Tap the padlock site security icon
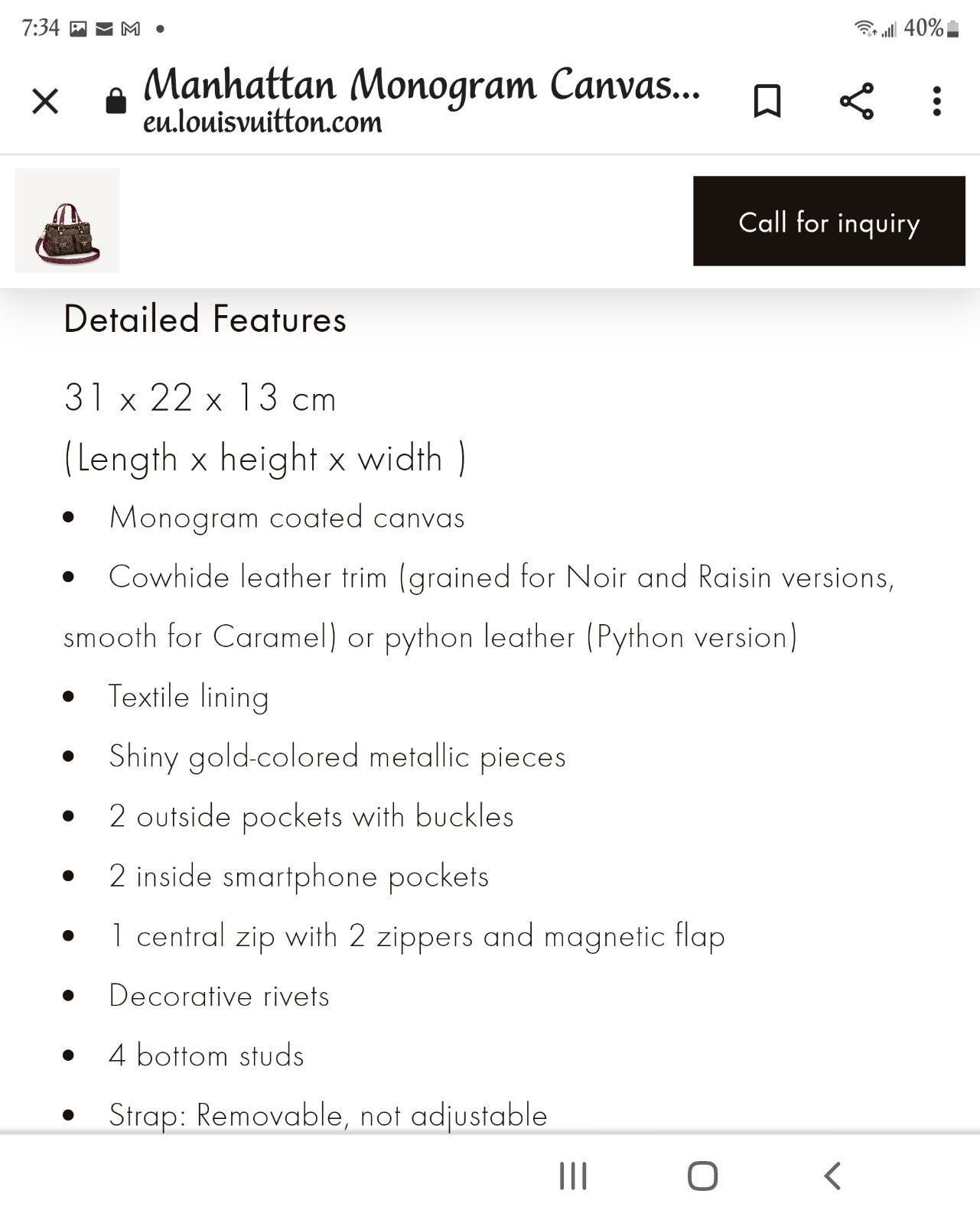 116,100
